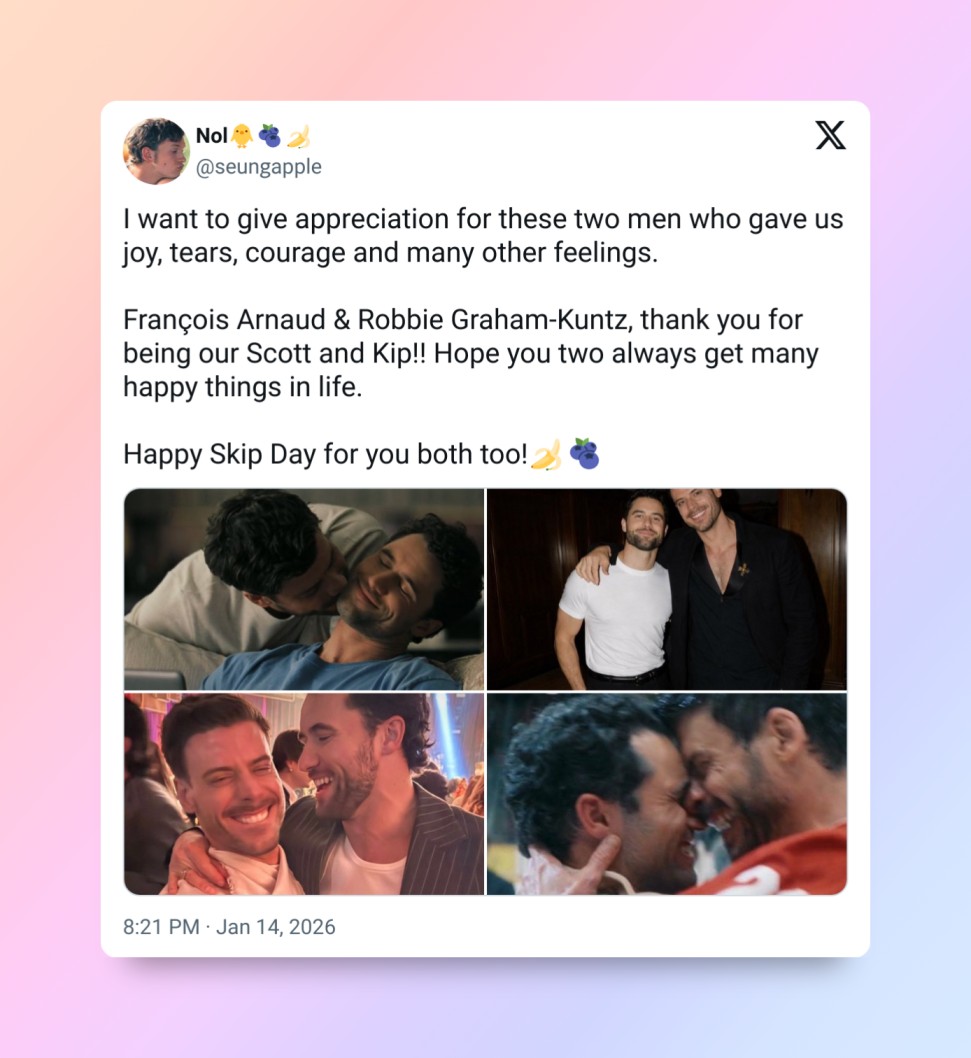Click the blueberries emoji beside display name
The height and width of the screenshot is (1058, 971).
click(270, 136)
